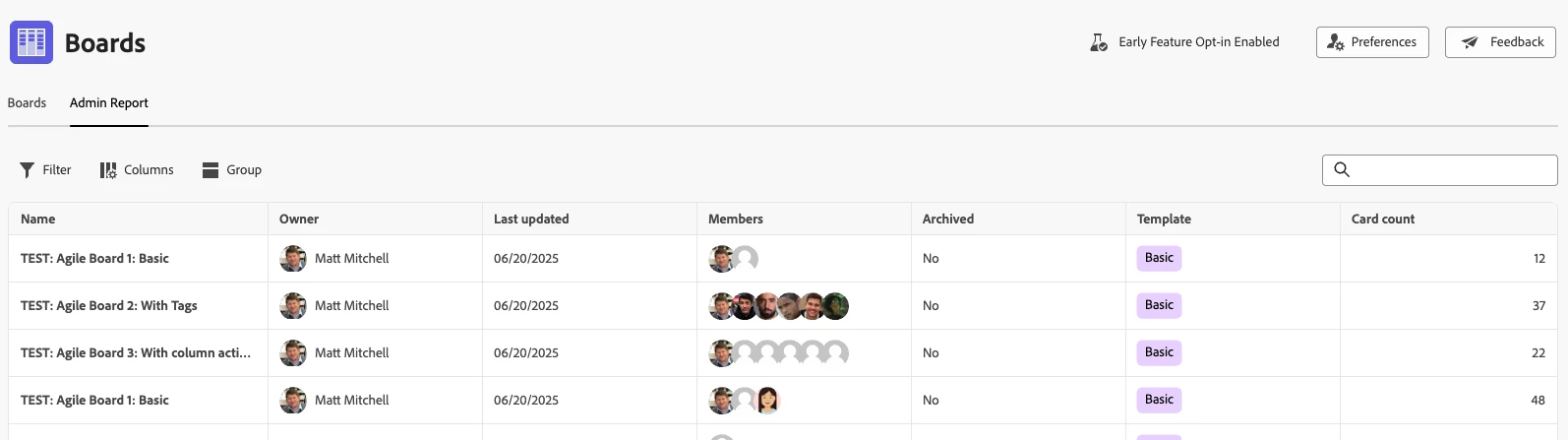
Task: Open the Group options
Action: (x=232, y=170)
